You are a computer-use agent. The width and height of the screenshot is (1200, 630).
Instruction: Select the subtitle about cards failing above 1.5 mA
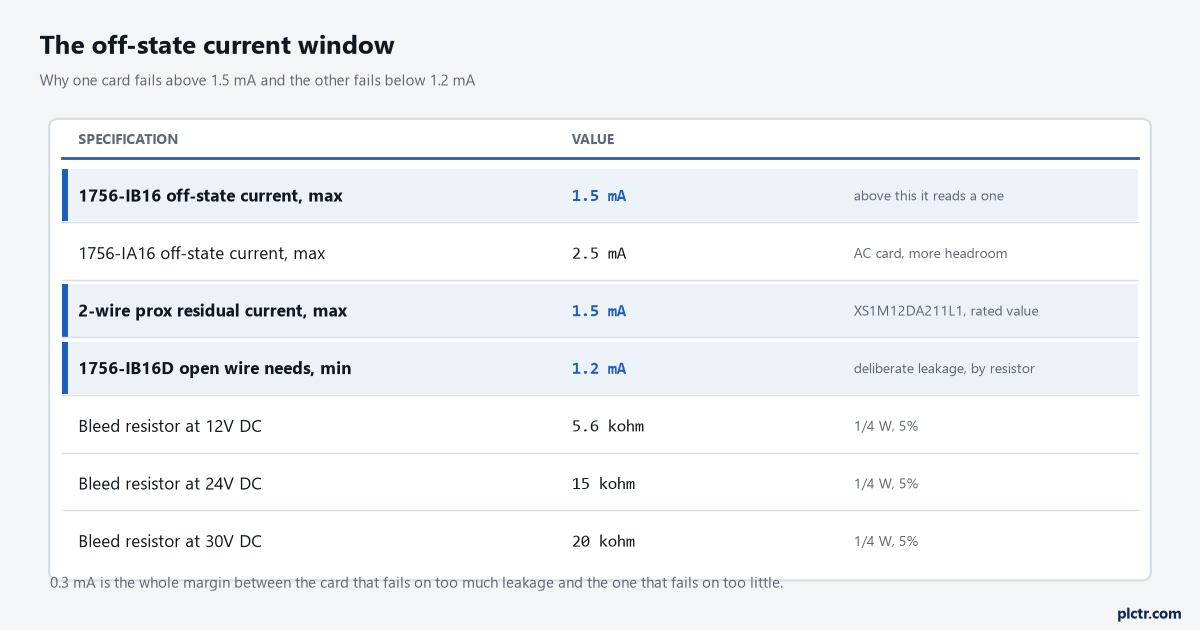[x=257, y=80]
